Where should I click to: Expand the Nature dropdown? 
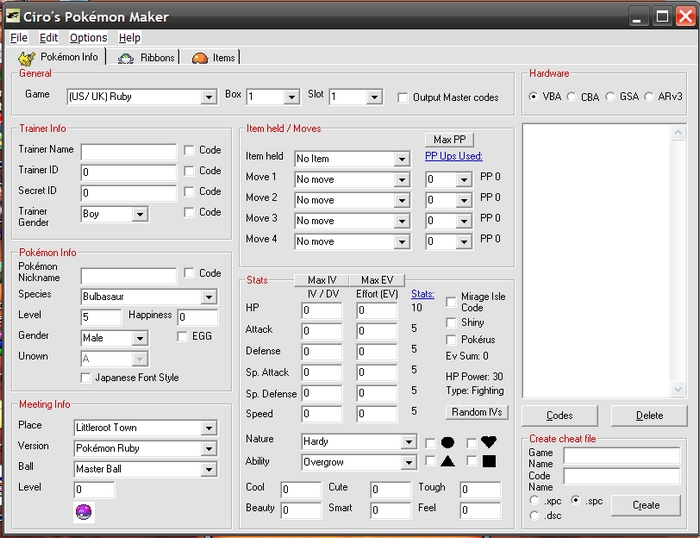tap(408, 442)
